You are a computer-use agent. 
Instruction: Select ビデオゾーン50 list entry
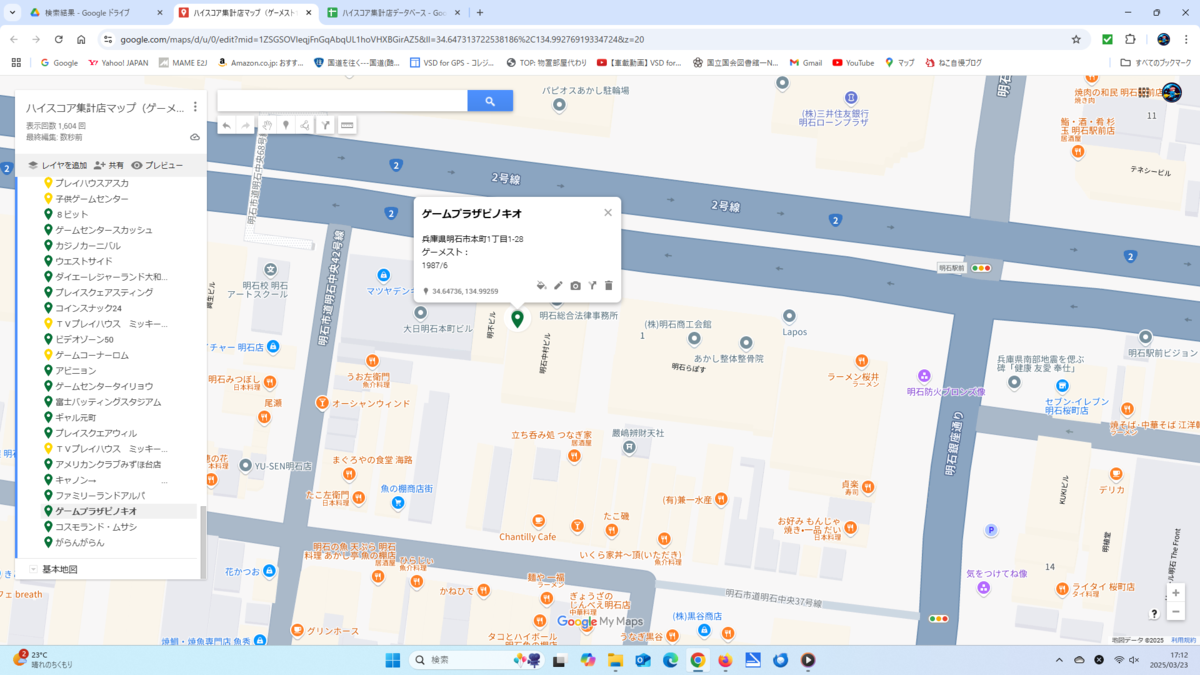pyautogui.click(x=84, y=339)
